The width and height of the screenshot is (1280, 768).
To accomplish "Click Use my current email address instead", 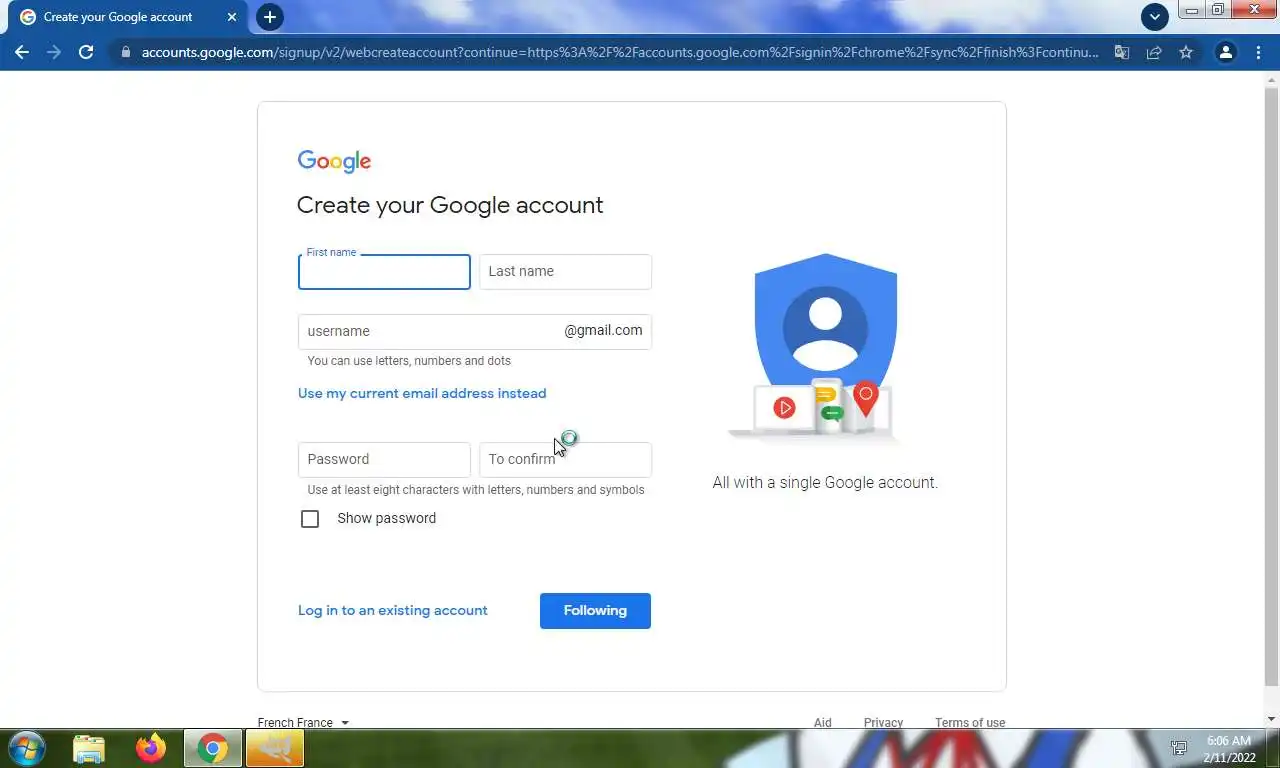I will tap(422, 393).
